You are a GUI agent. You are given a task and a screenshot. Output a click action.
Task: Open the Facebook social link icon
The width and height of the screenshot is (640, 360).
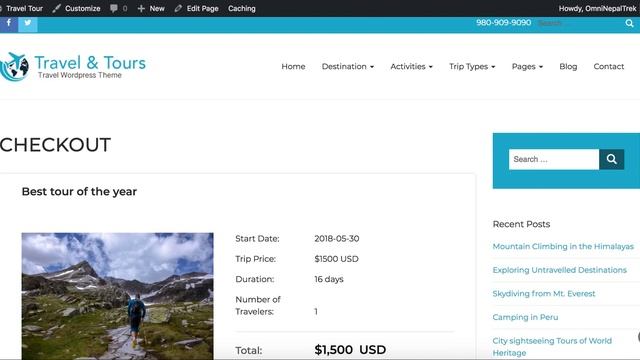coord(9,24)
